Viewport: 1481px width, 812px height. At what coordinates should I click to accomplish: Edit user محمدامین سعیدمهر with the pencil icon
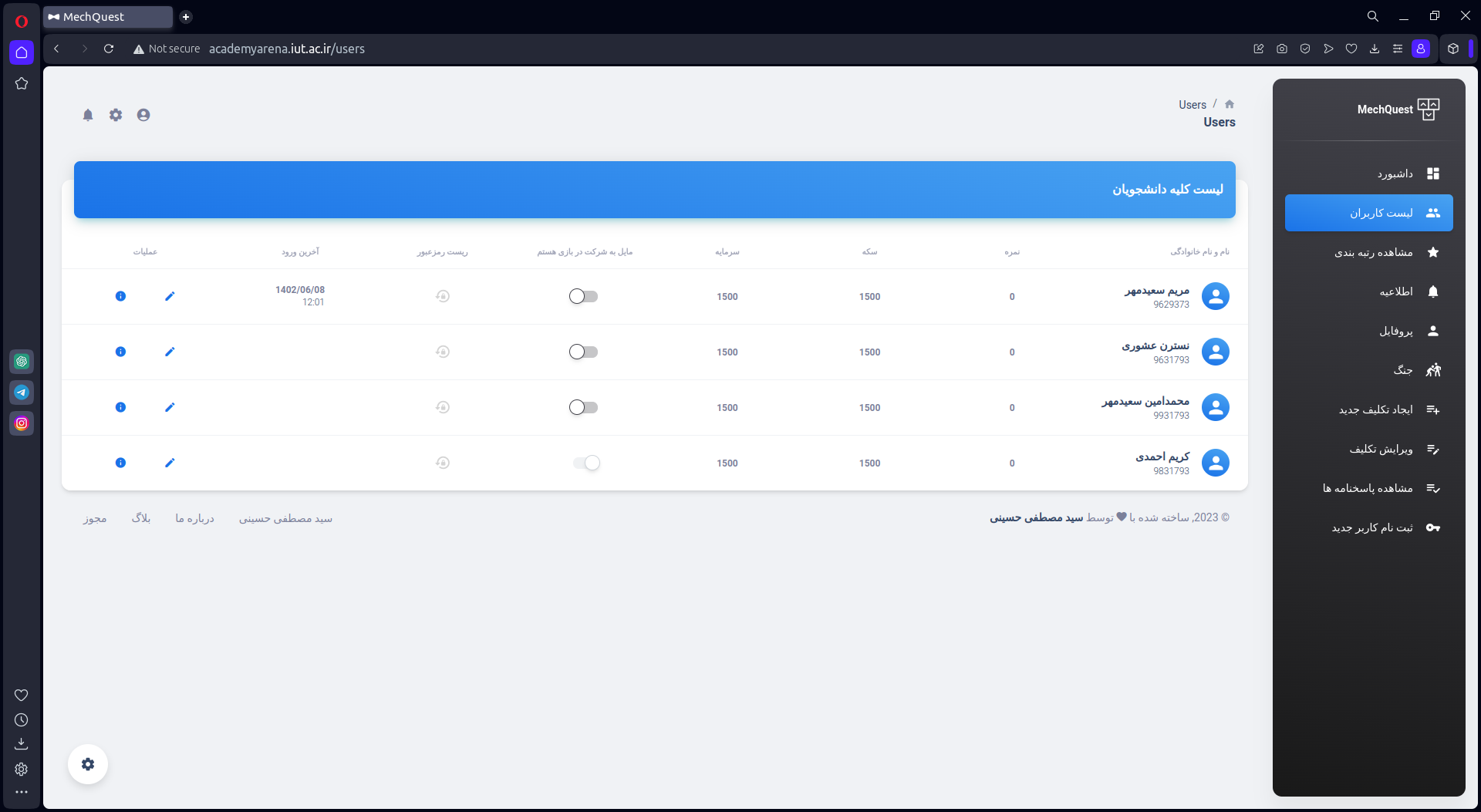(170, 407)
